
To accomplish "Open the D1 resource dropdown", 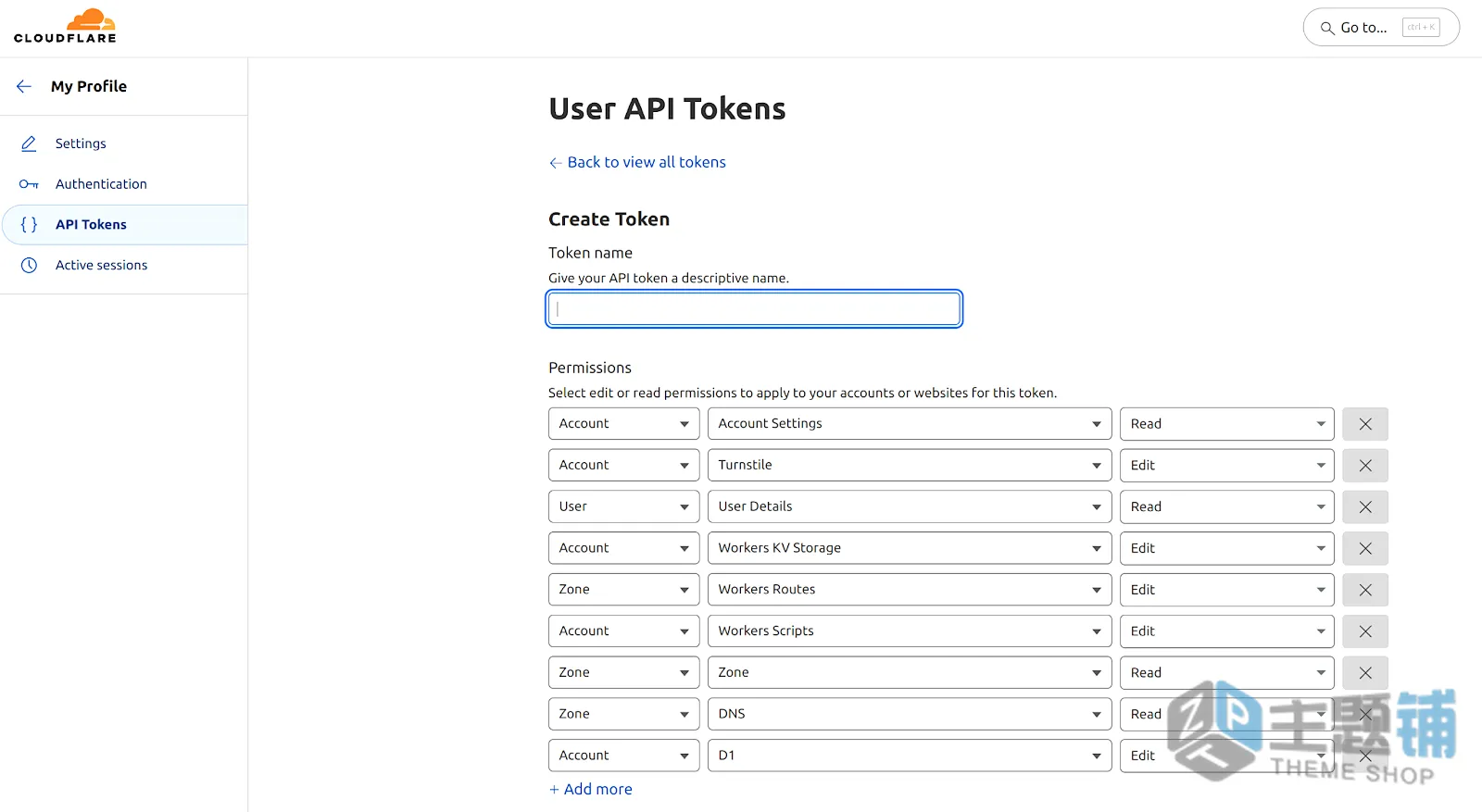I will (910, 756).
